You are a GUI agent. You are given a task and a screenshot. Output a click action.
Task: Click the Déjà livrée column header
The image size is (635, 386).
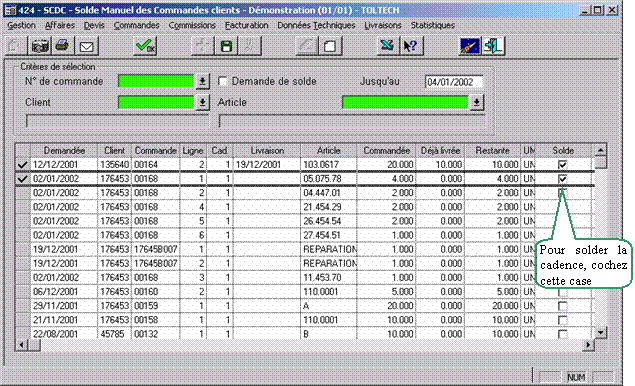click(x=440, y=151)
